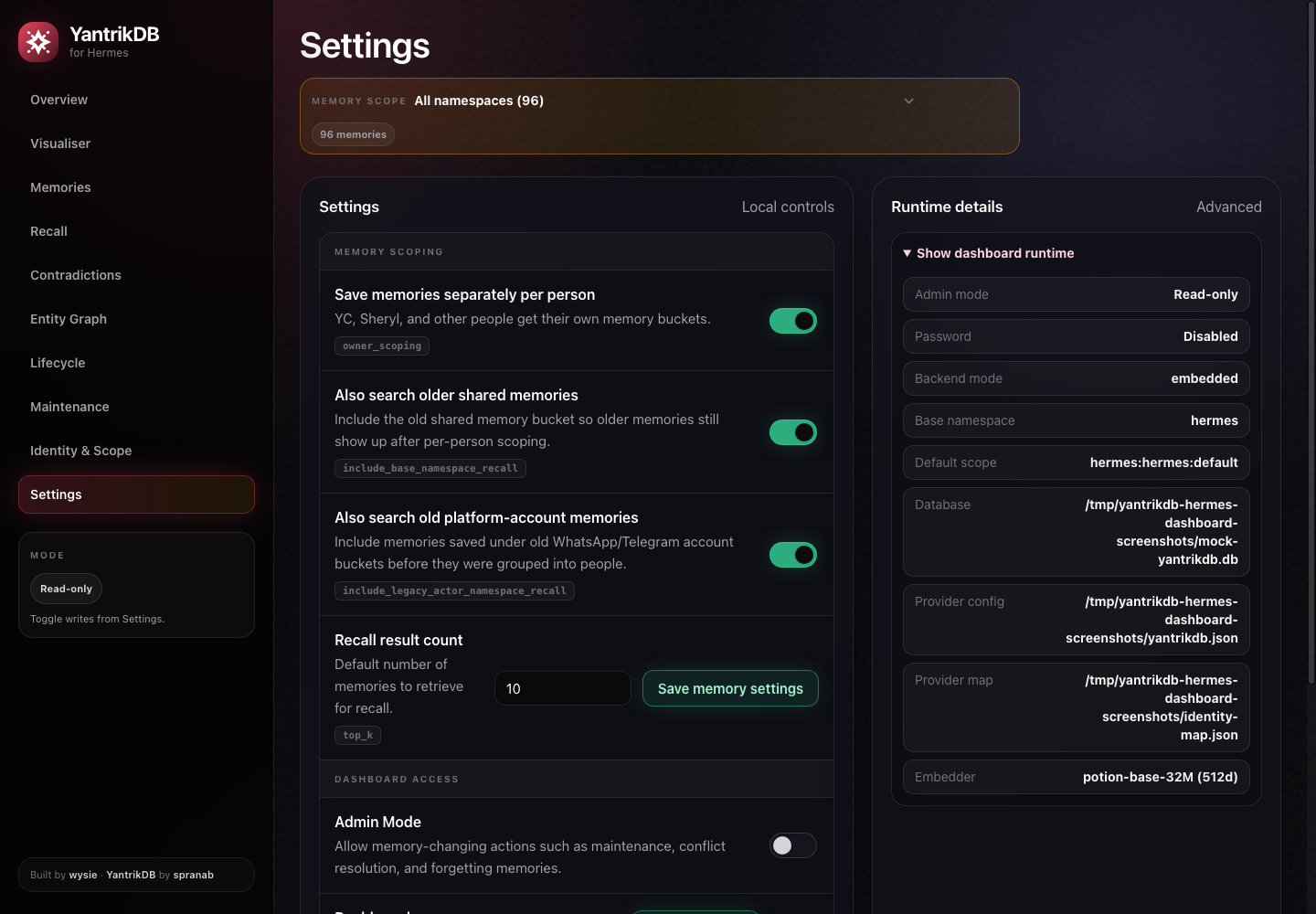
Task: Go to the Memories section
Action: [x=136, y=187]
